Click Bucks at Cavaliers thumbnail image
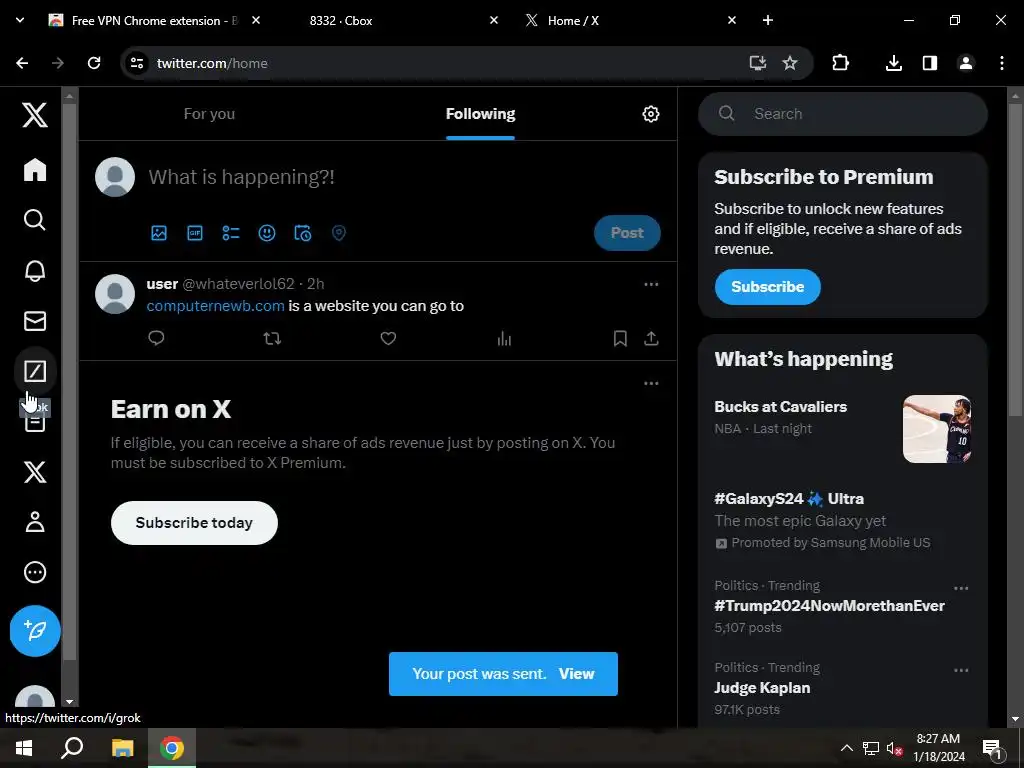 936,429
